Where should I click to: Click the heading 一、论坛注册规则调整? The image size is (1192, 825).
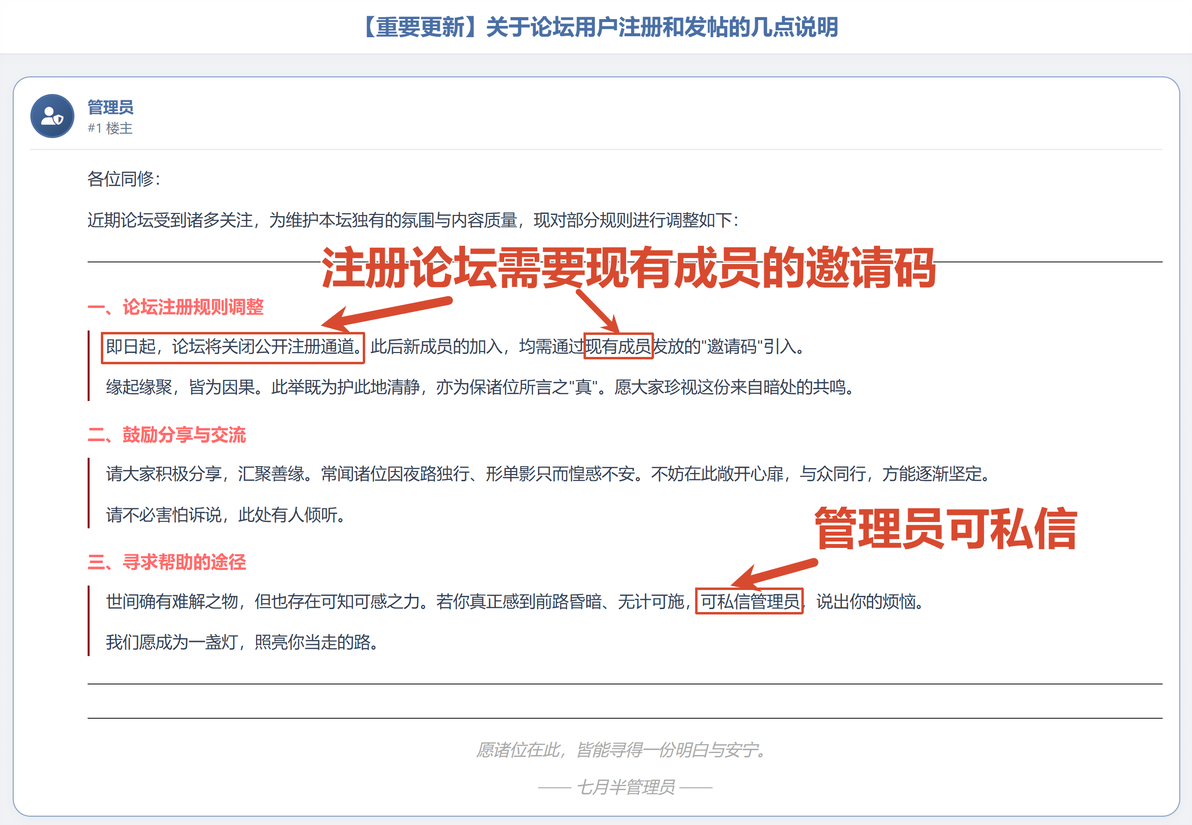tap(176, 307)
